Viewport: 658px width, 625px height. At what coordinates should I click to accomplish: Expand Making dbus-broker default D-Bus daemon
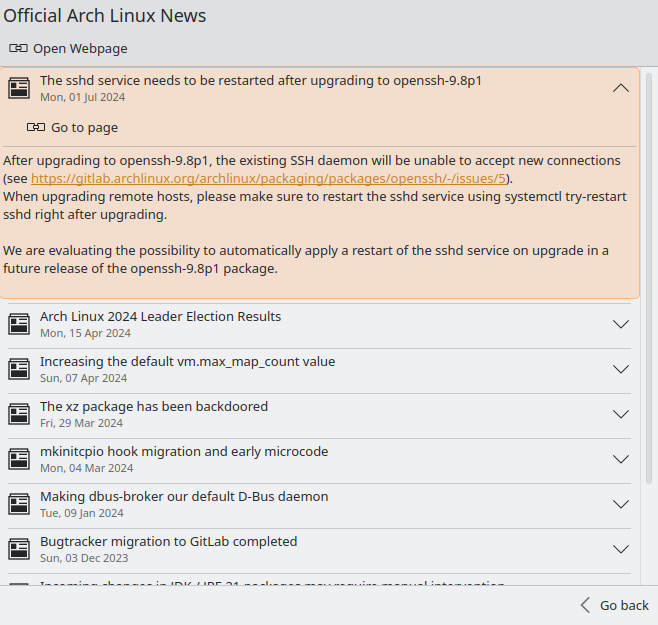621,504
